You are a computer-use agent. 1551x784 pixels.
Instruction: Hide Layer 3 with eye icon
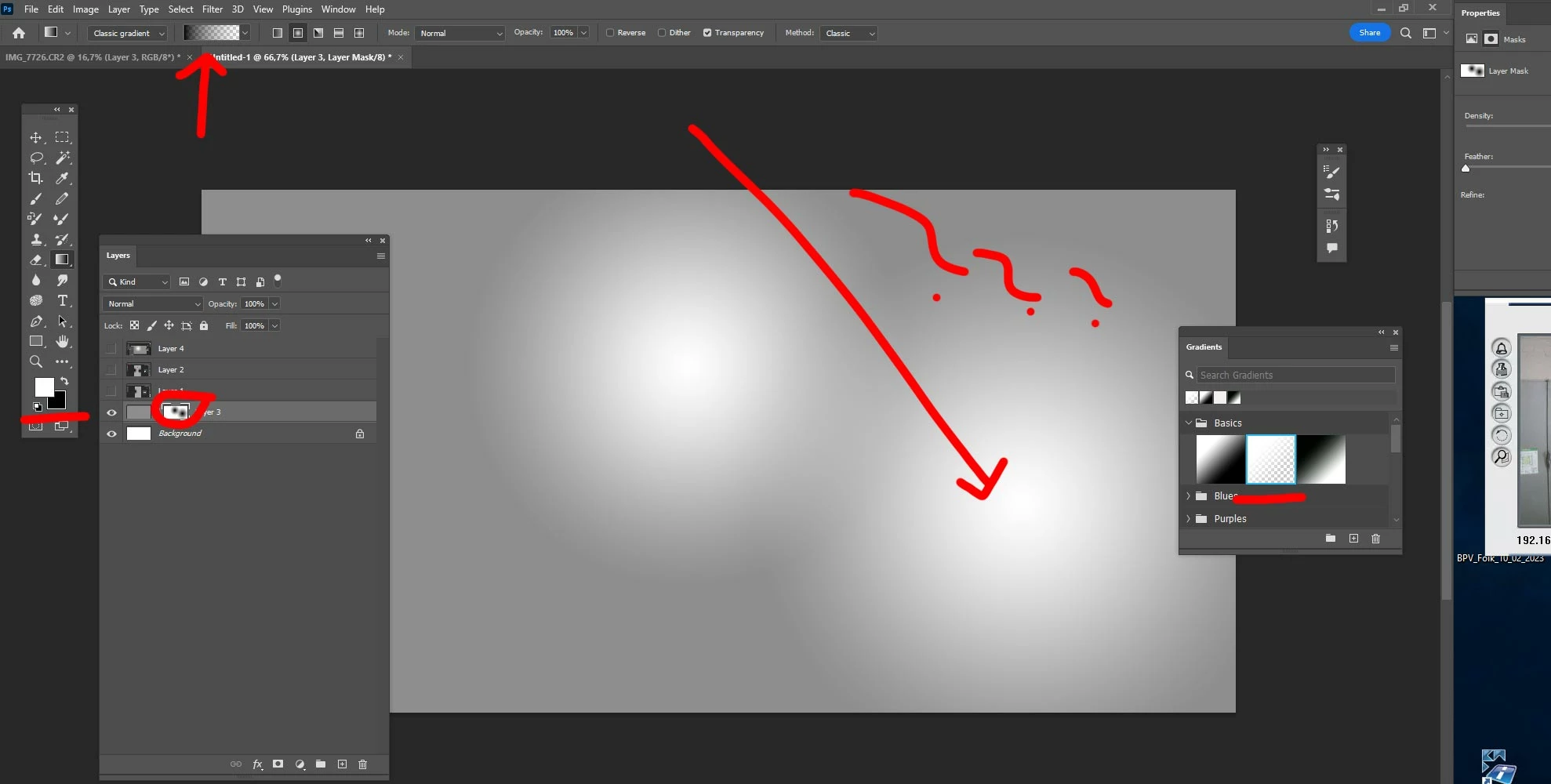(x=111, y=412)
